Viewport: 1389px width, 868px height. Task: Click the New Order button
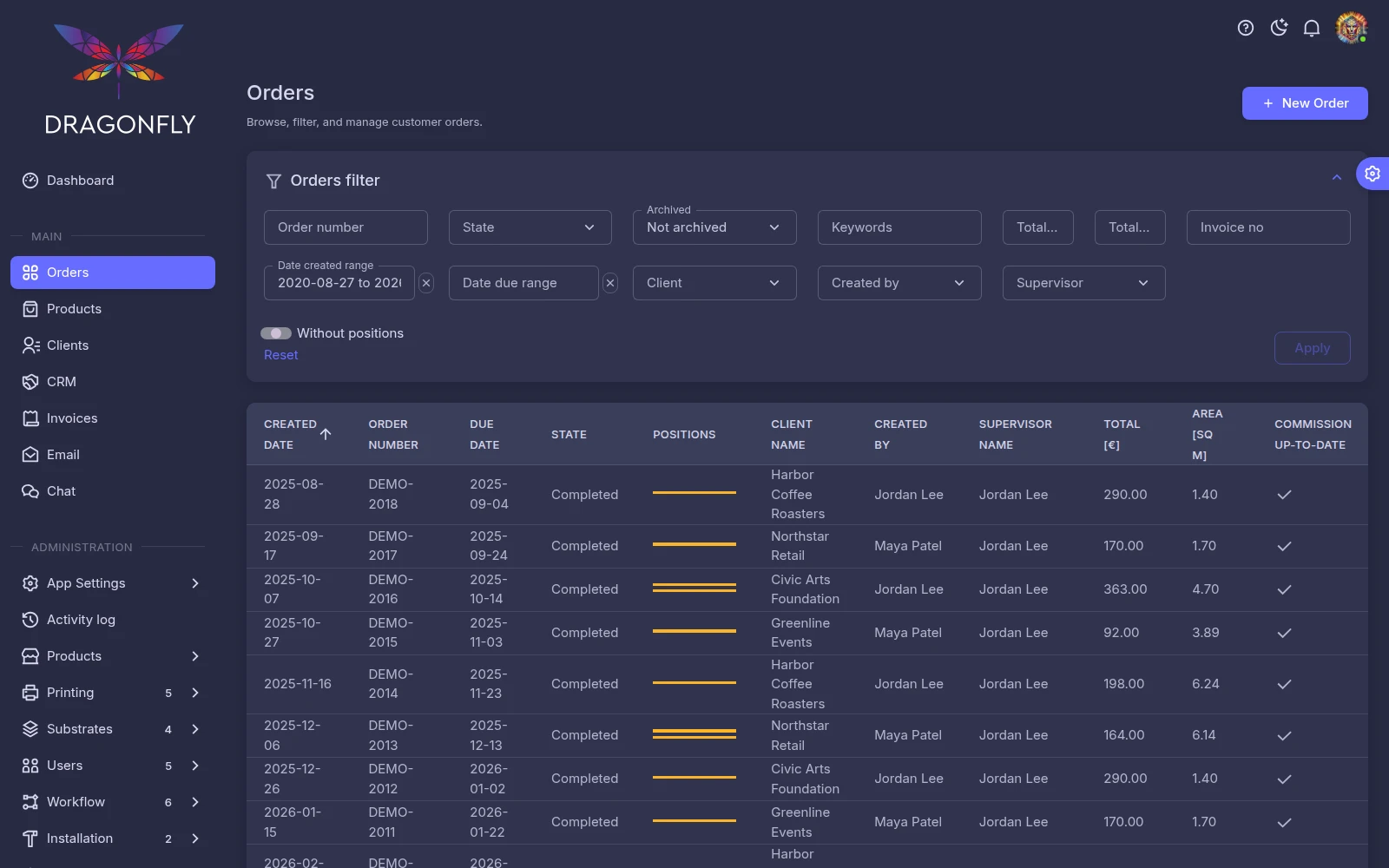tap(1305, 103)
